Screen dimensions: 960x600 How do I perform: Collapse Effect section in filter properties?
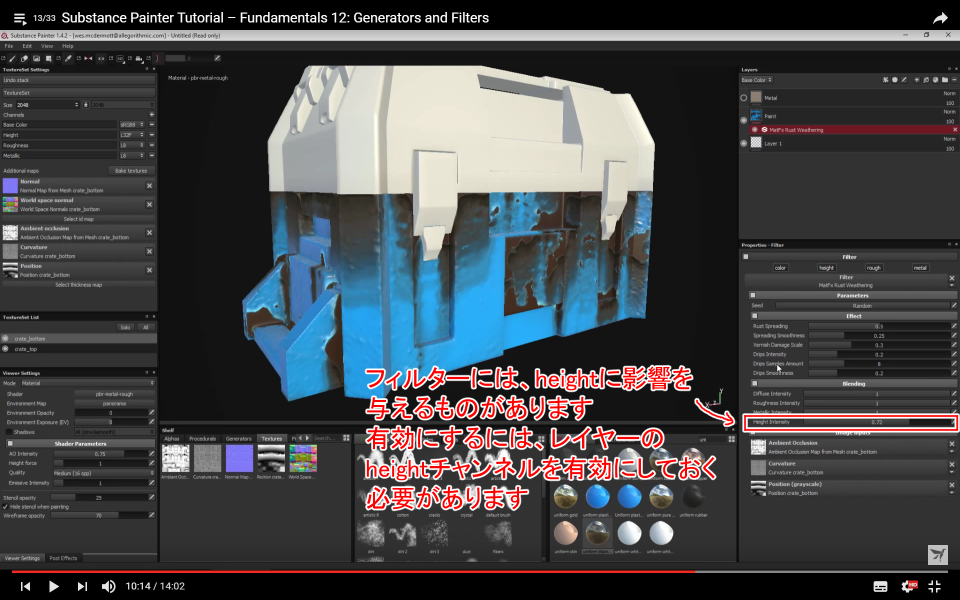[755, 316]
